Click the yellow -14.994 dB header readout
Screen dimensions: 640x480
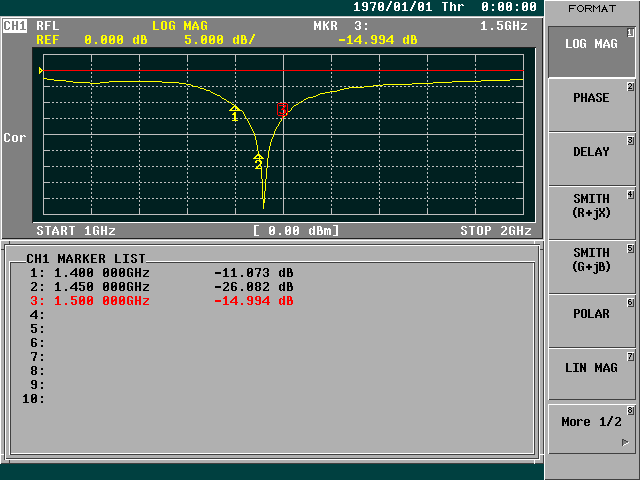click(378, 40)
